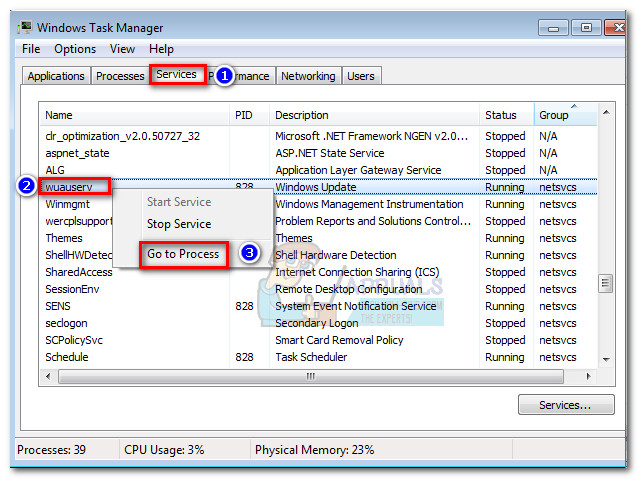Select the ALG service row
This screenshot has height=479, width=638.
tap(55, 170)
